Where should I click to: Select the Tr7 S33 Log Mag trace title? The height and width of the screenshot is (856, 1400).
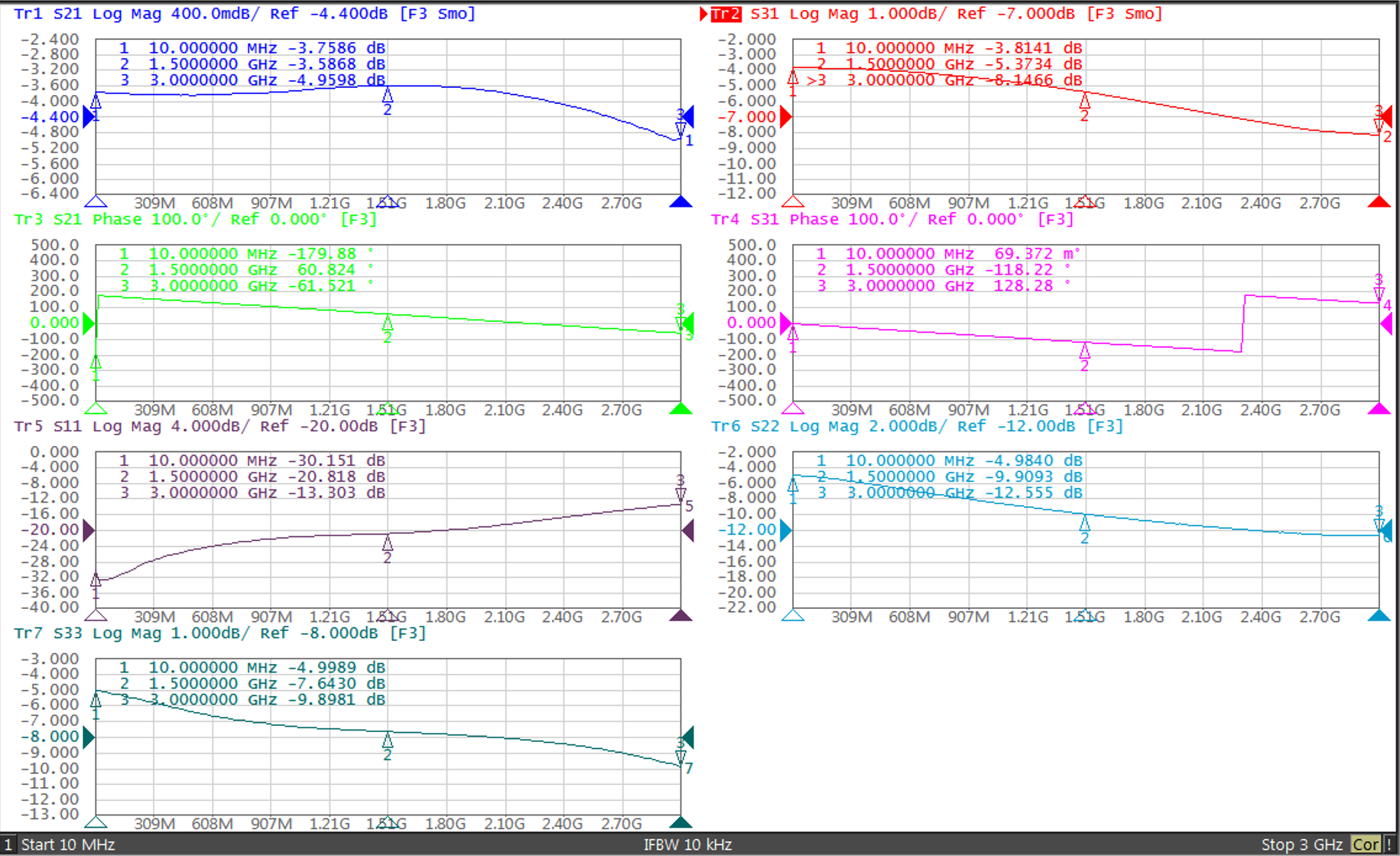[x=219, y=633]
